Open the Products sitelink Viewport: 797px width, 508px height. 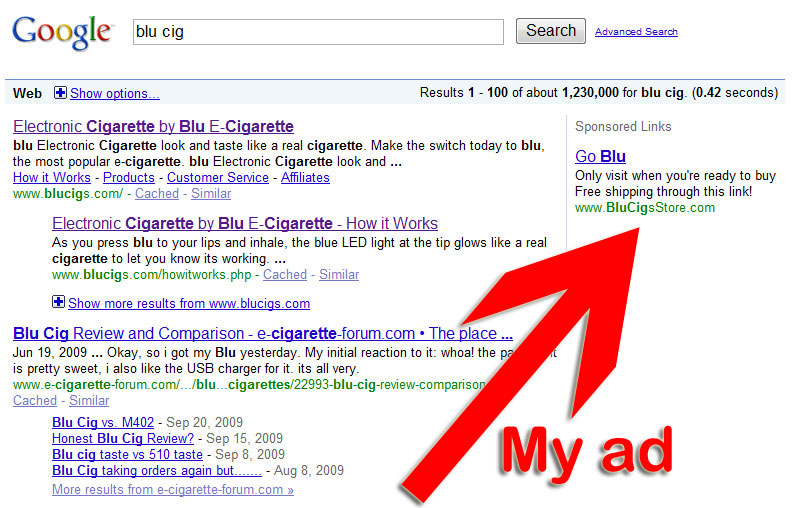pos(129,177)
